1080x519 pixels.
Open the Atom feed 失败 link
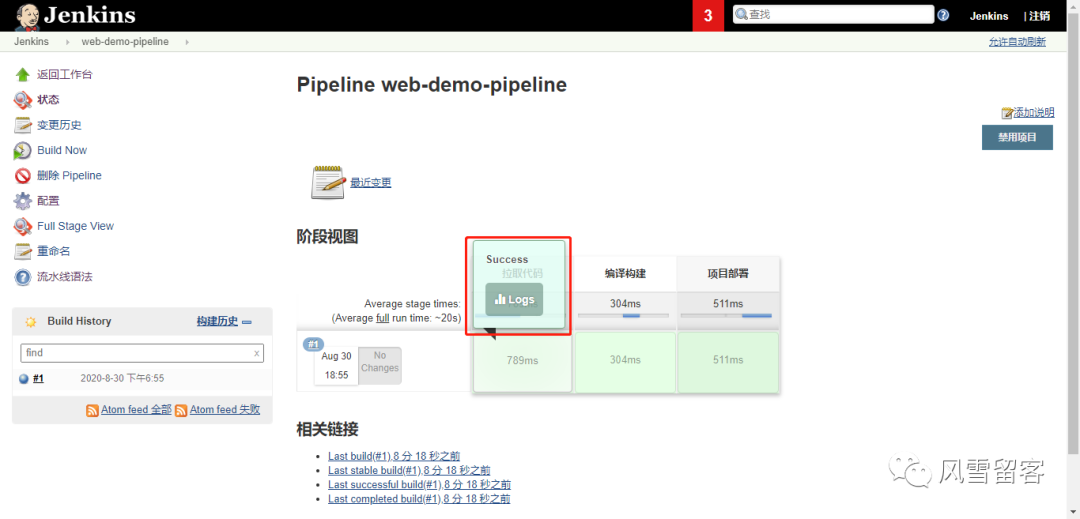[x=225, y=410]
